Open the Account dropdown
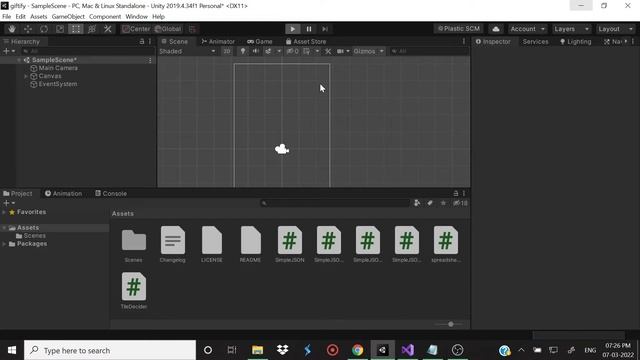The width and height of the screenshot is (640, 360). tap(527, 29)
